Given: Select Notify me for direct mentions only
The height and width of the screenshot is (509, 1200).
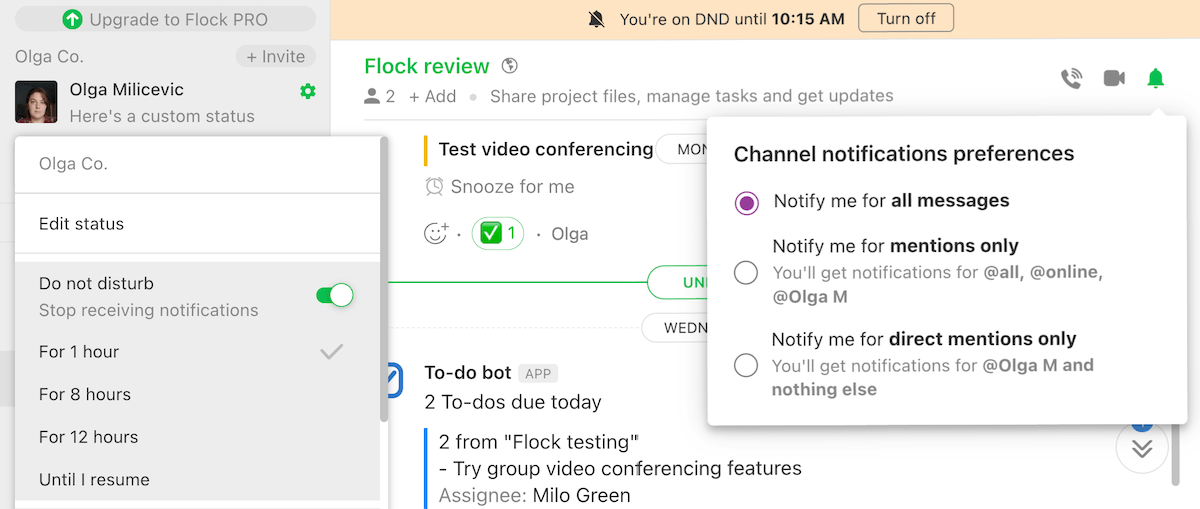Looking at the screenshot, I should (746, 365).
